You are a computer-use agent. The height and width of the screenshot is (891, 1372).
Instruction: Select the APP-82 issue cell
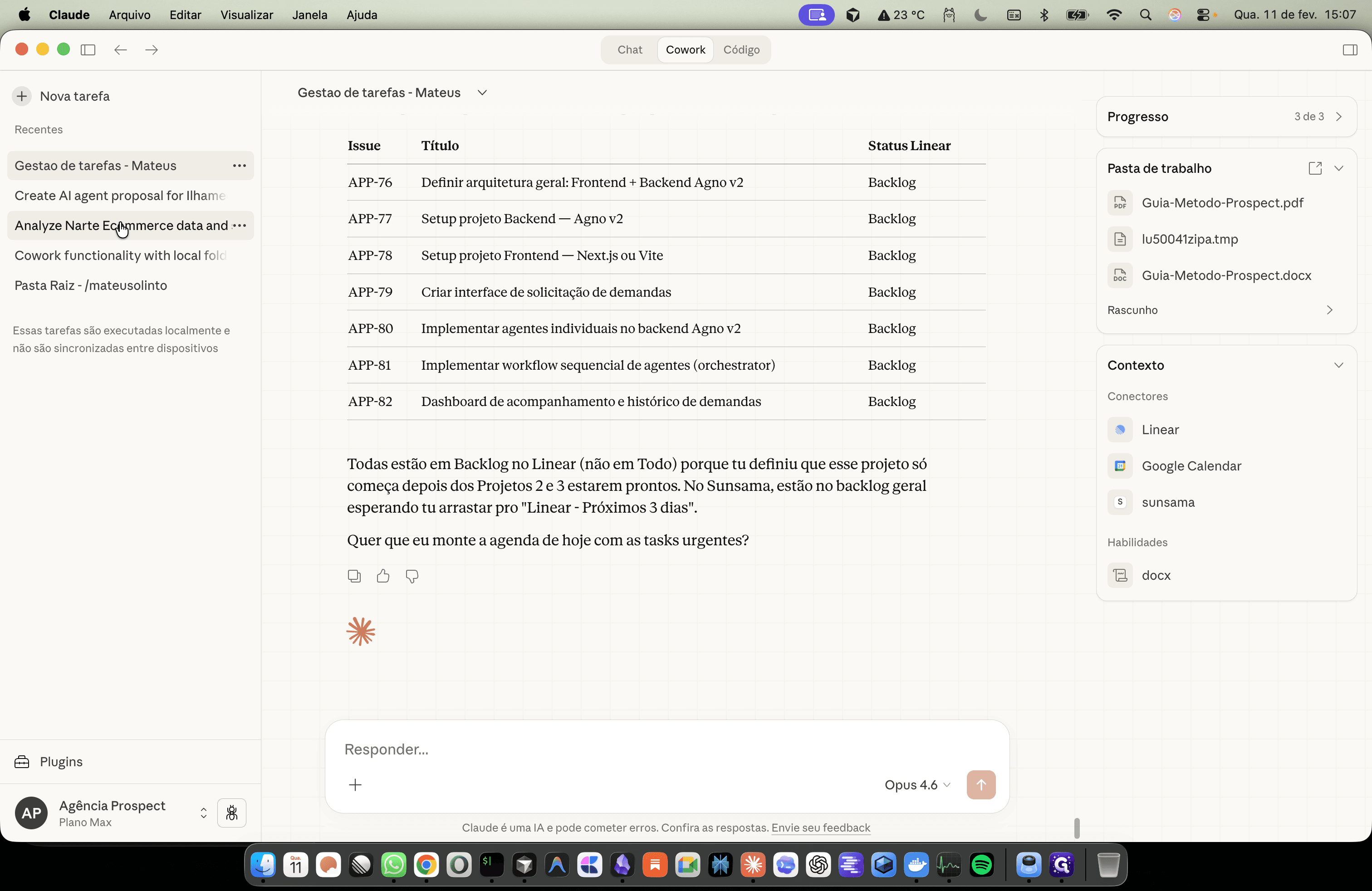click(x=370, y=401)
